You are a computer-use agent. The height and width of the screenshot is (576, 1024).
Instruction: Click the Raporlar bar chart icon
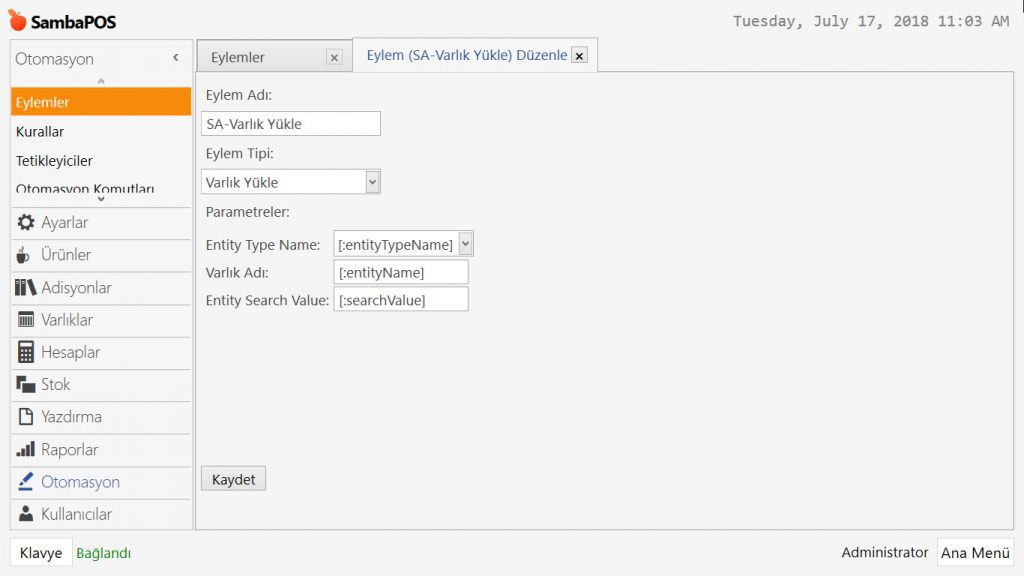point(26,450)
